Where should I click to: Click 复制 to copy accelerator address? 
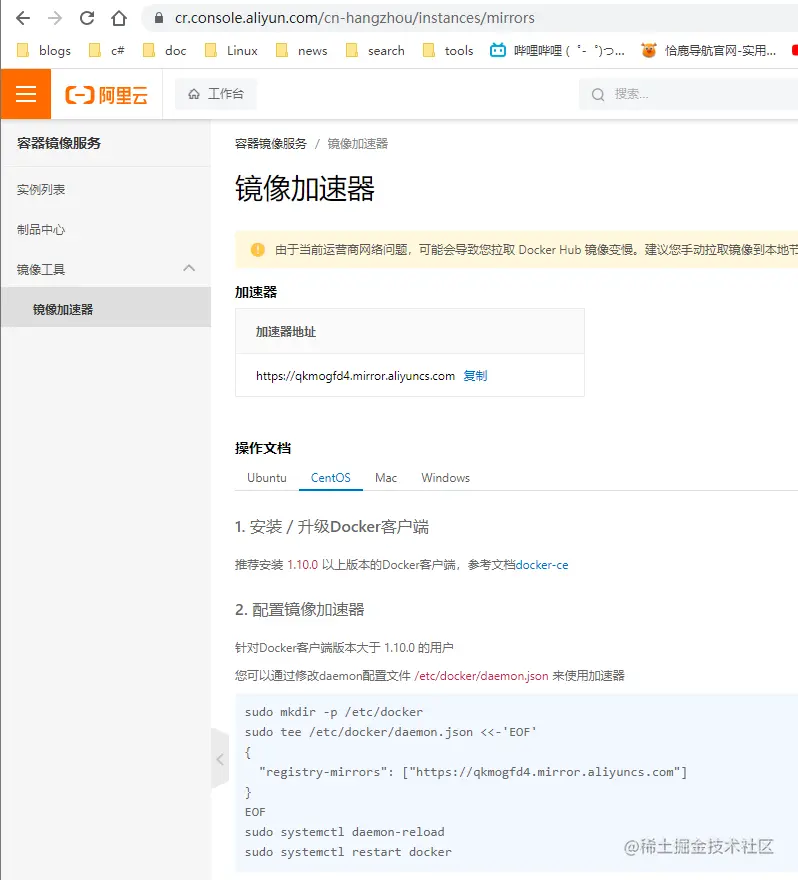(x=475, y=375)
